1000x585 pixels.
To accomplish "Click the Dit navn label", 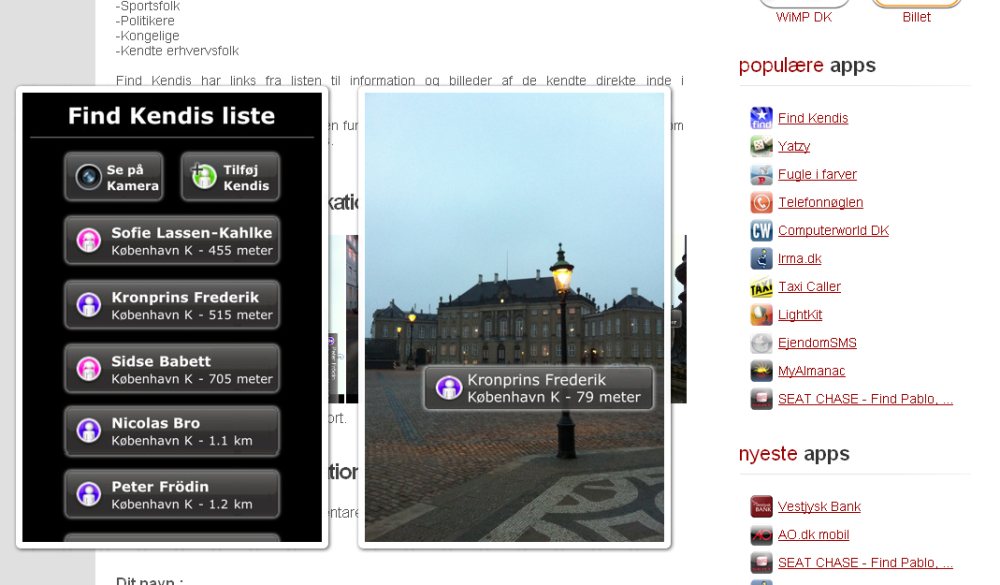I will 150,581.
